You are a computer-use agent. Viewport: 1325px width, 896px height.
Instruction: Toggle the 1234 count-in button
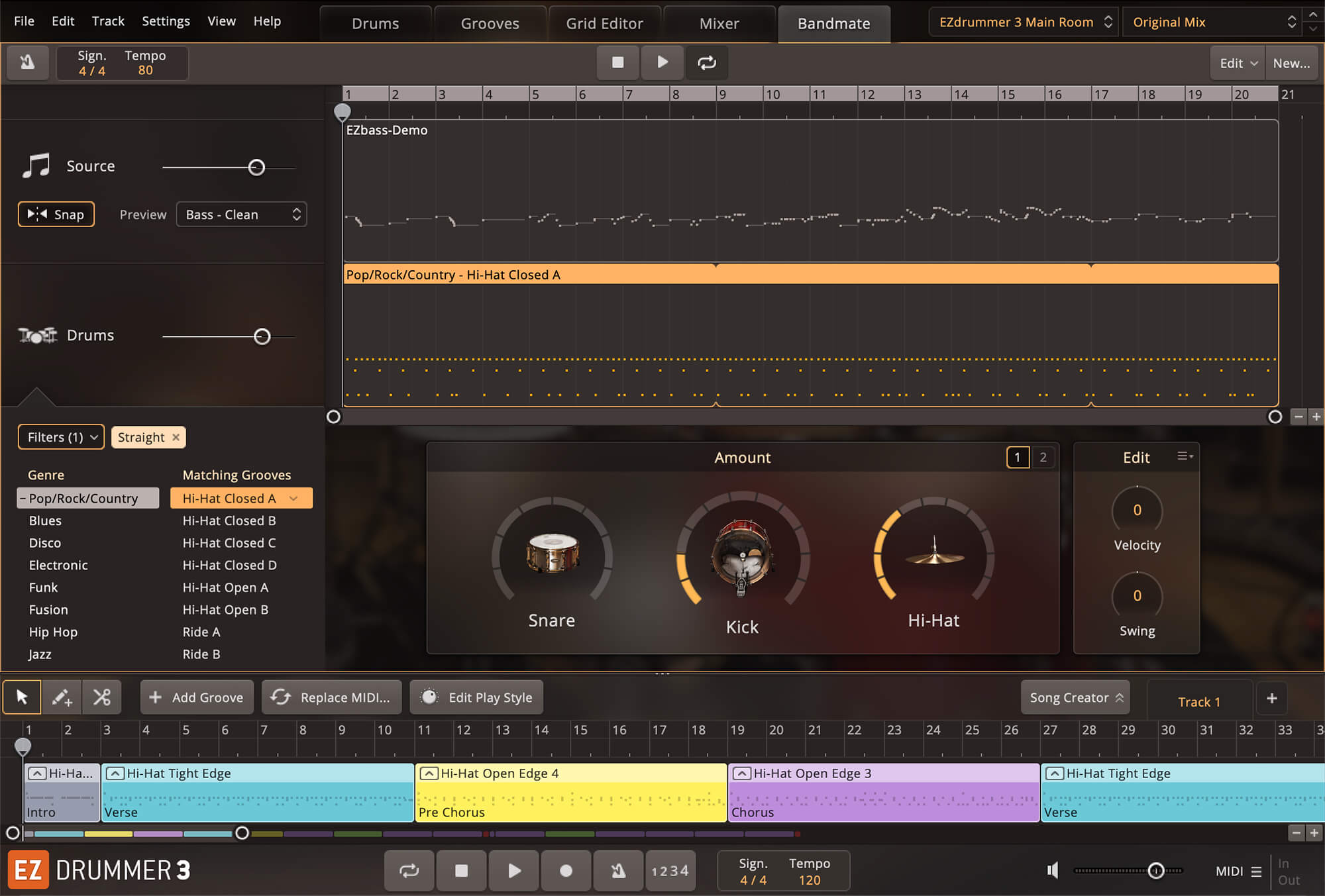(x=670, y=870)
